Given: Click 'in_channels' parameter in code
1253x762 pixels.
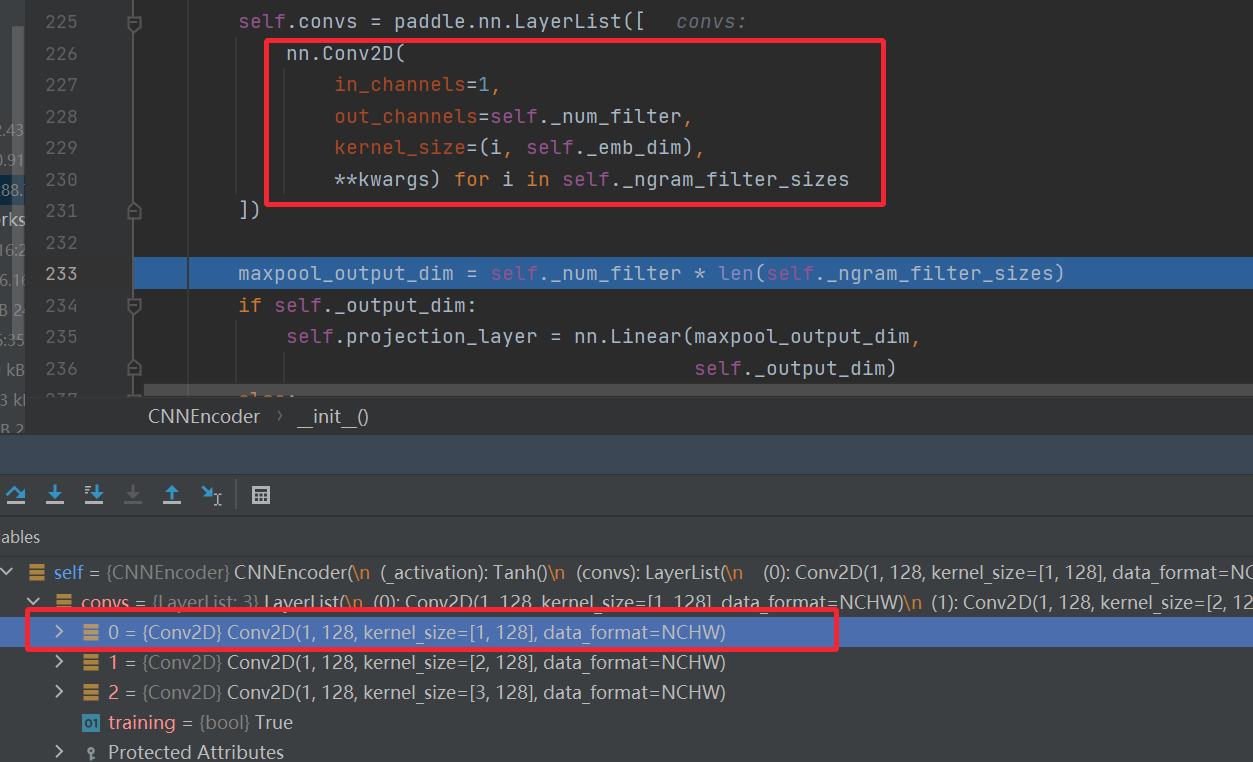Looking at the screenshot, I should tap(400, 85).
